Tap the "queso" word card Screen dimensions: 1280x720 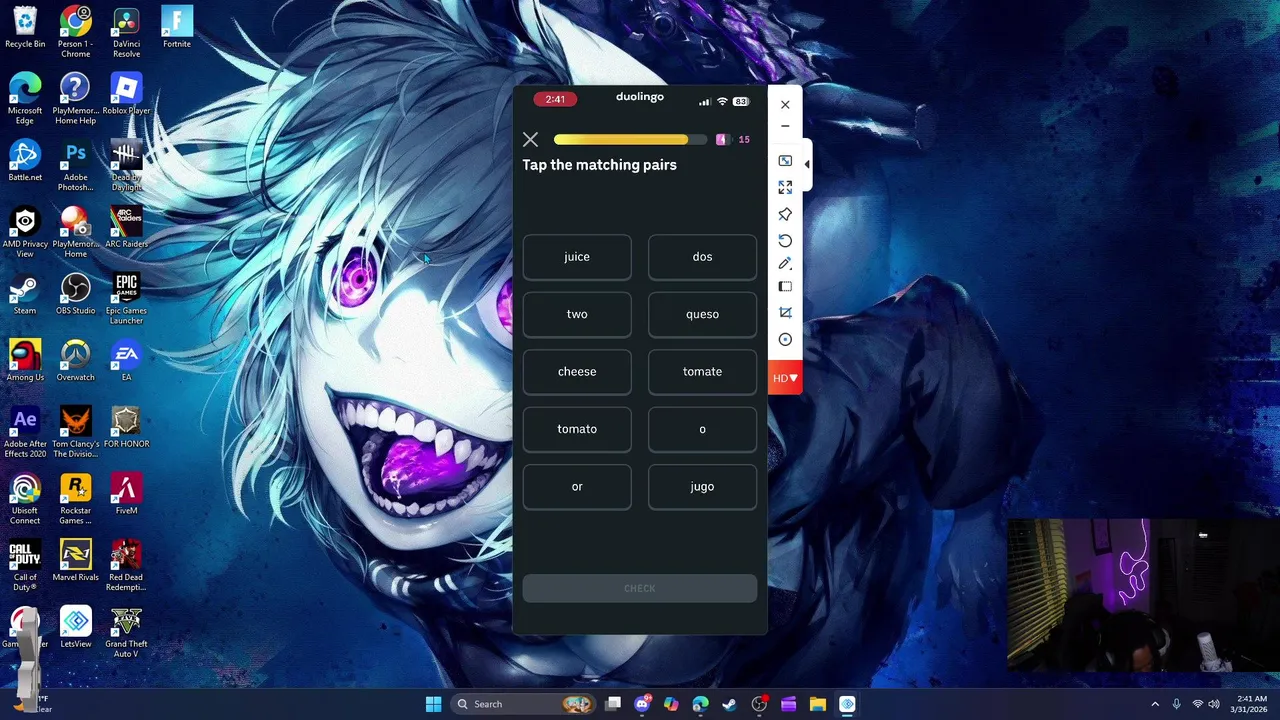(702, 314)
